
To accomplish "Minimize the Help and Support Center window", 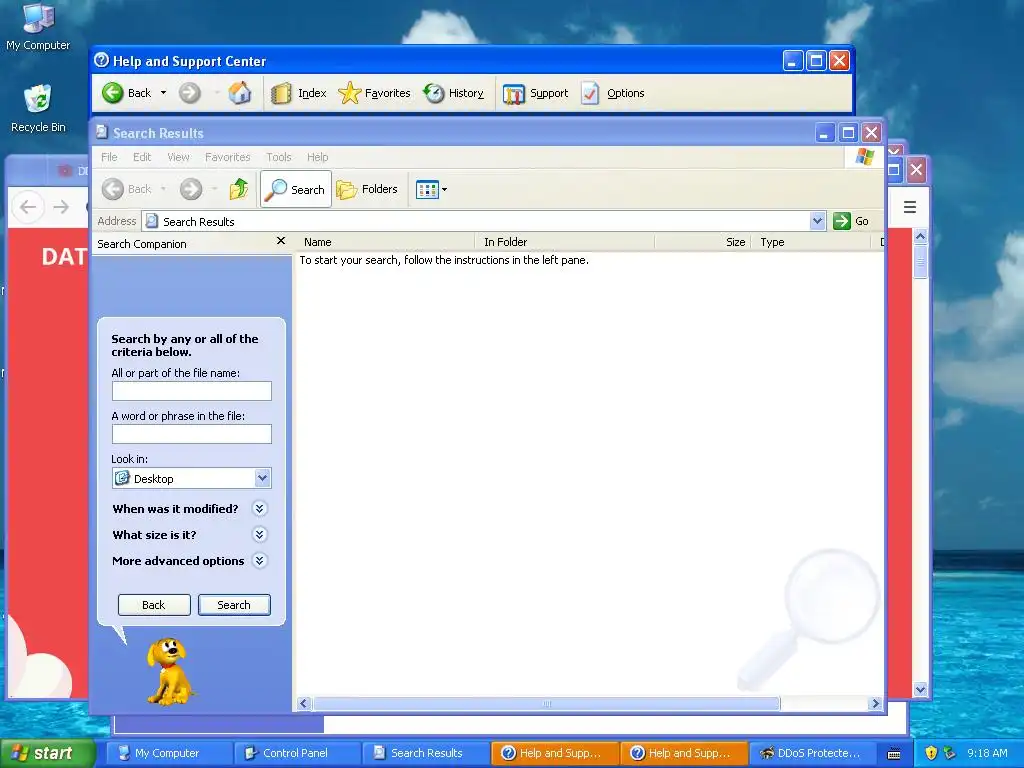I will 792,61.
